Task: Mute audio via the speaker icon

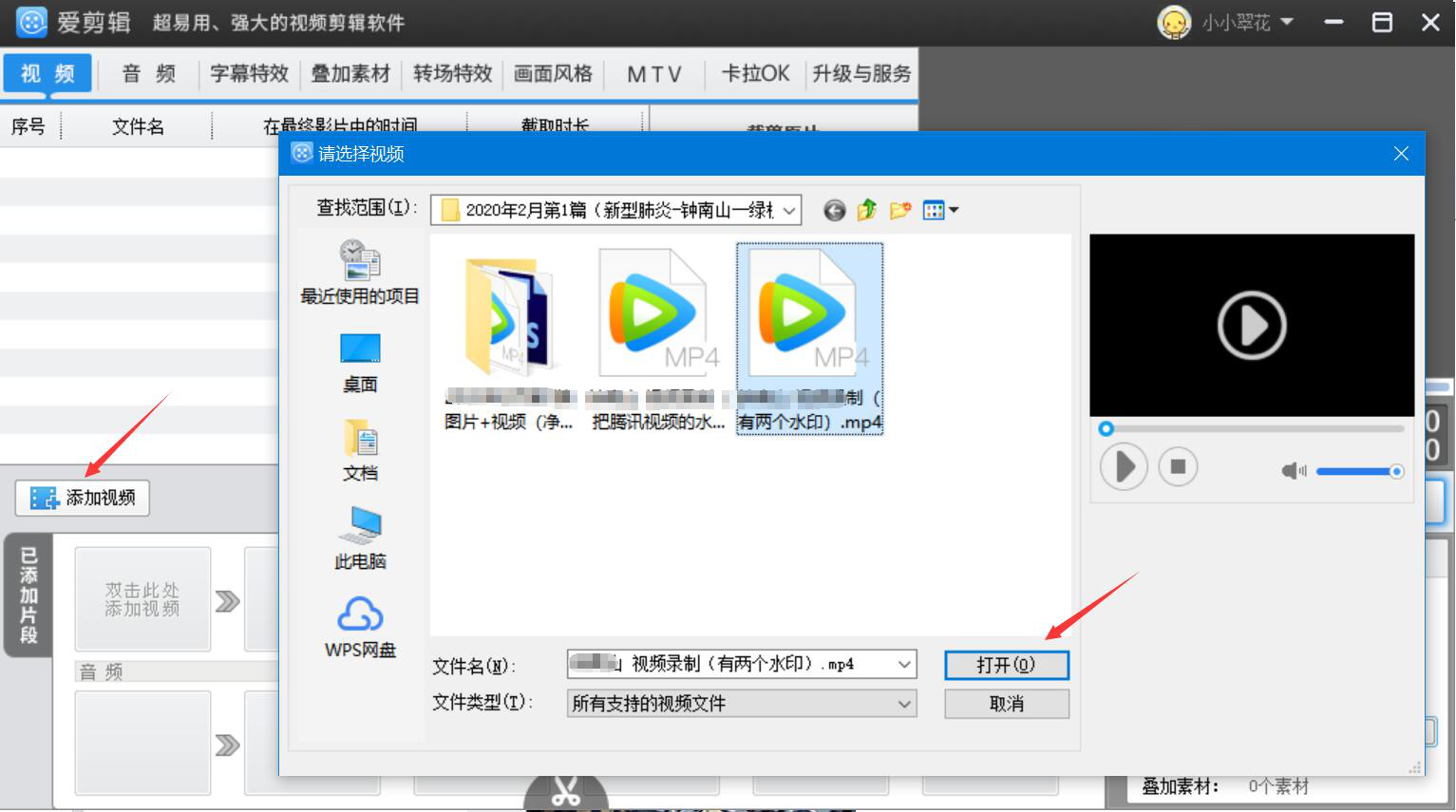Action: coord(1294,470)
